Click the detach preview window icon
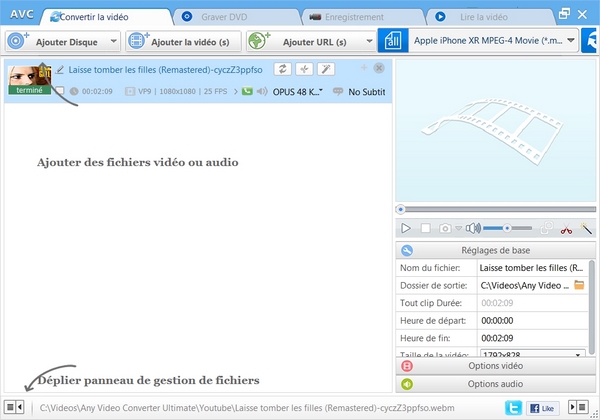Viewport: 600px width, 420px height. [x=546, y=228]
